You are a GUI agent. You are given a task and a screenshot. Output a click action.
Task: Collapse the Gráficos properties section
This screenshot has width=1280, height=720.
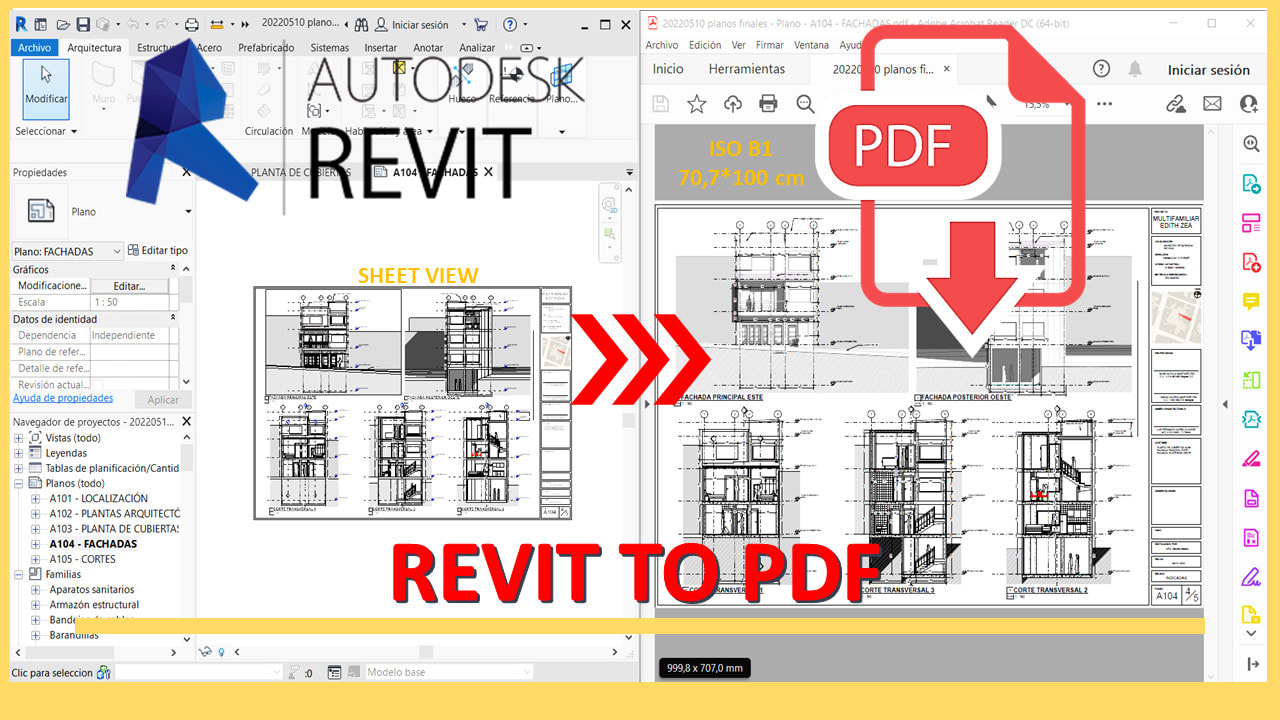[173, 269]
